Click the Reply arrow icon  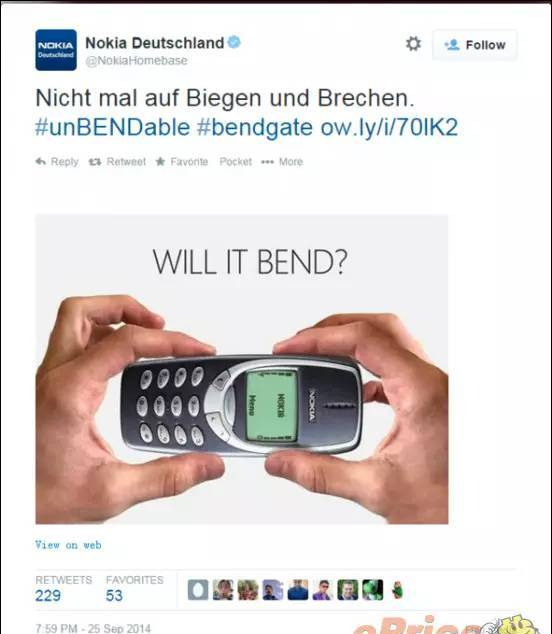coord(40,162)
